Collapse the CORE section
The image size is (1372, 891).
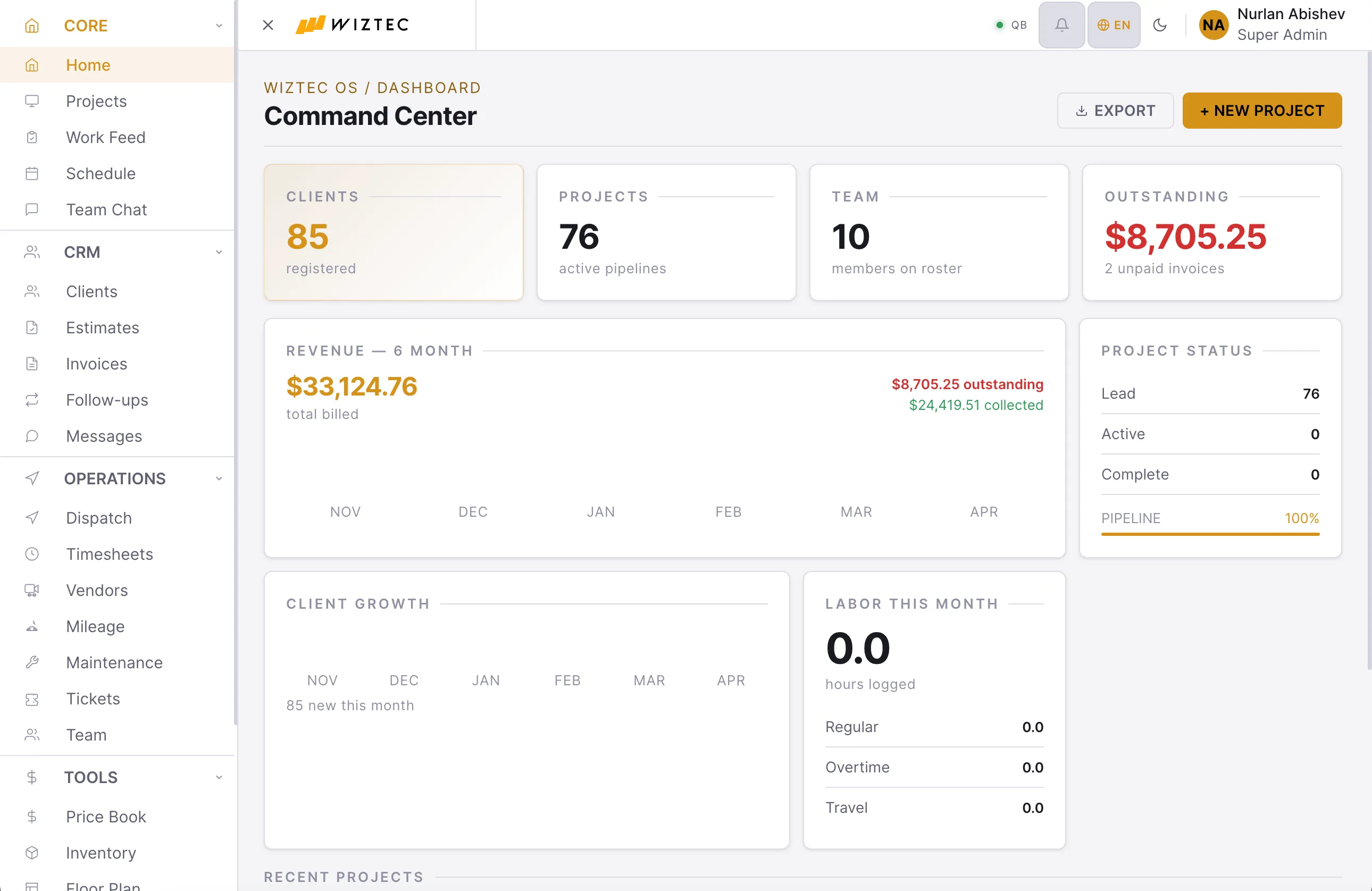pyautogui.click(x=218, y=26)
